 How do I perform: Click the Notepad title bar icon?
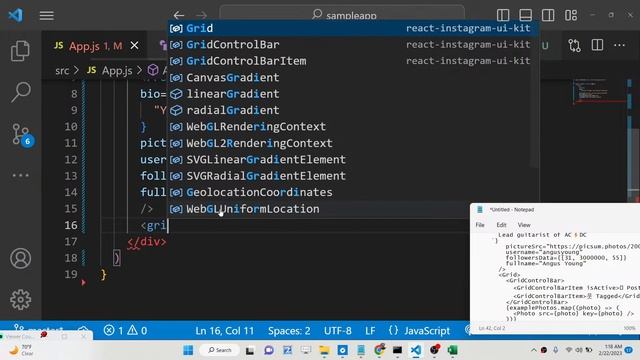coord(480,209)
